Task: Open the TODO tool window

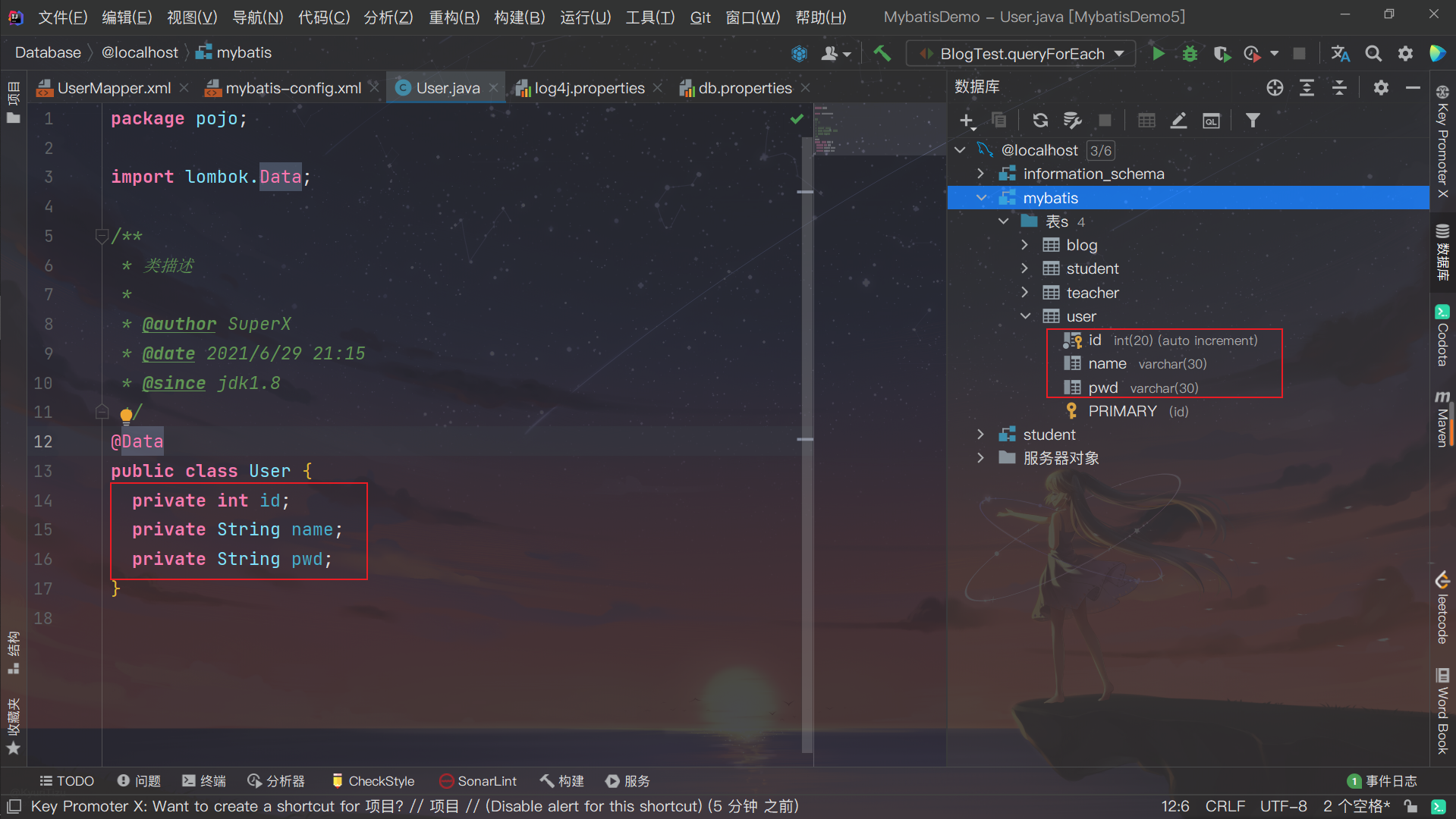Action: point(67,781)
